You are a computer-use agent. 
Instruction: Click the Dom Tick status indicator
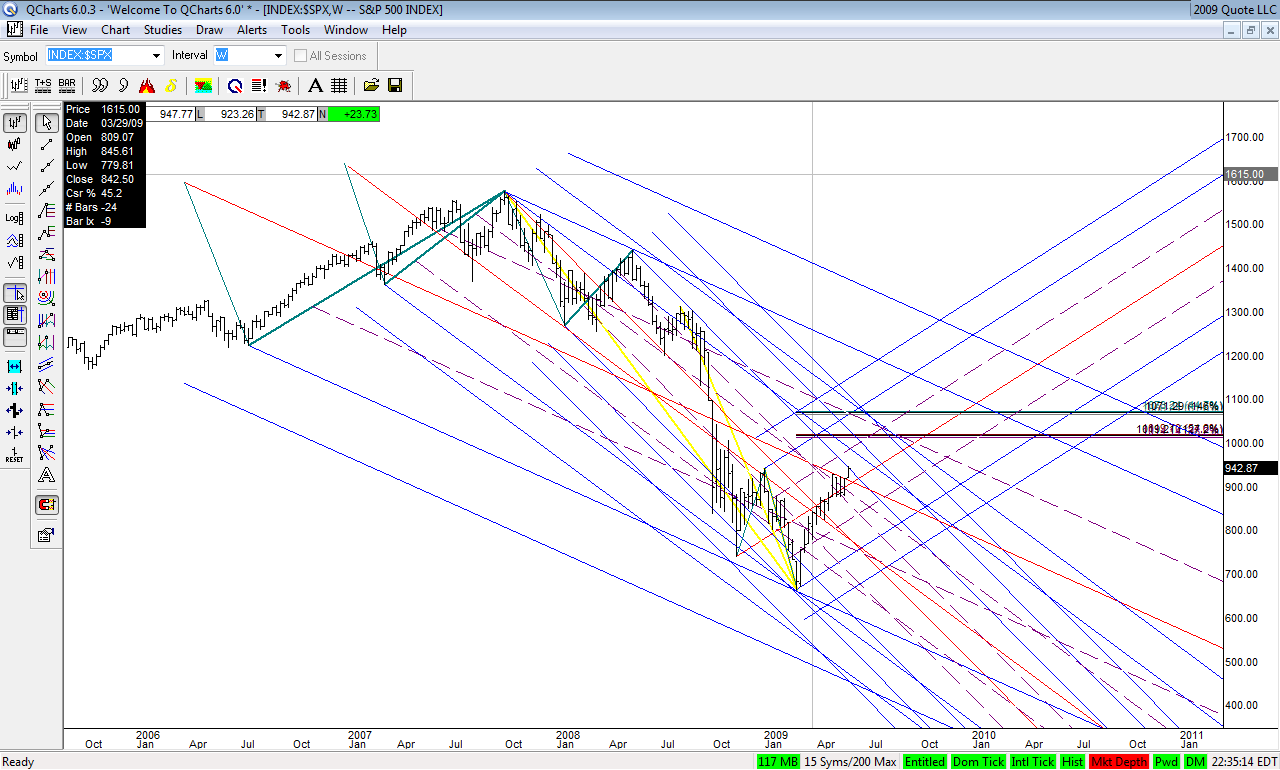(x=979, y=762)
